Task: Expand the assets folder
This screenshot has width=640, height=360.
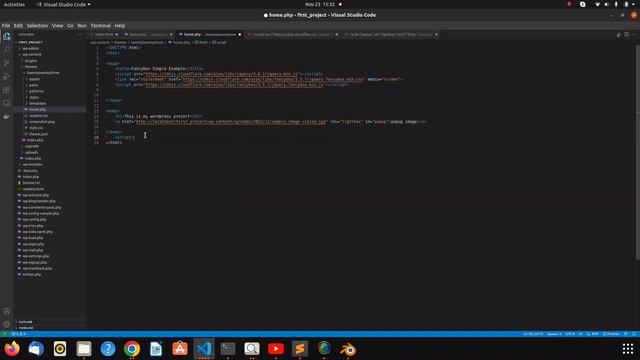Action: [34, 79]
